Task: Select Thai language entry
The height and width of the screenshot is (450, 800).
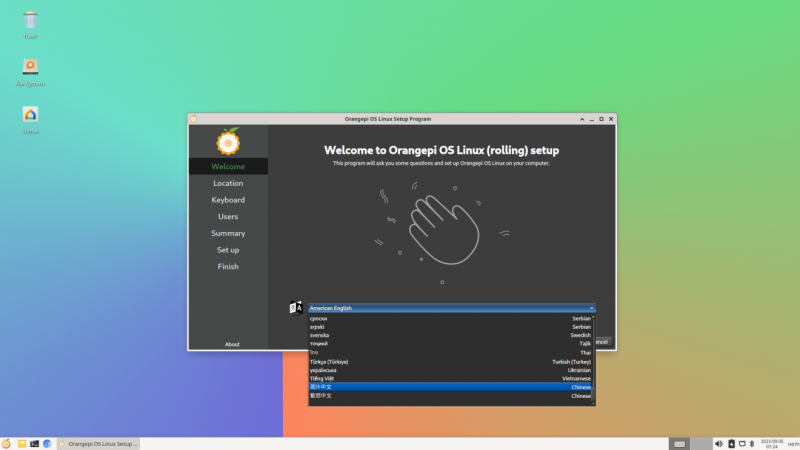Action: click(x=450, y=353)
